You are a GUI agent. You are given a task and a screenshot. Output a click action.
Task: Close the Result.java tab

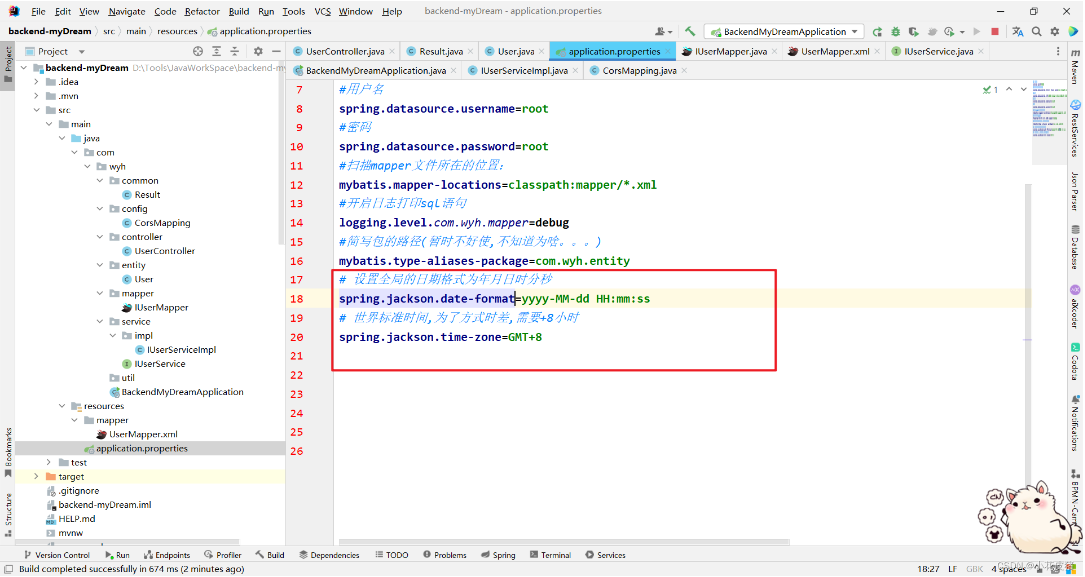pyautogui.click(x=471, y=52)
